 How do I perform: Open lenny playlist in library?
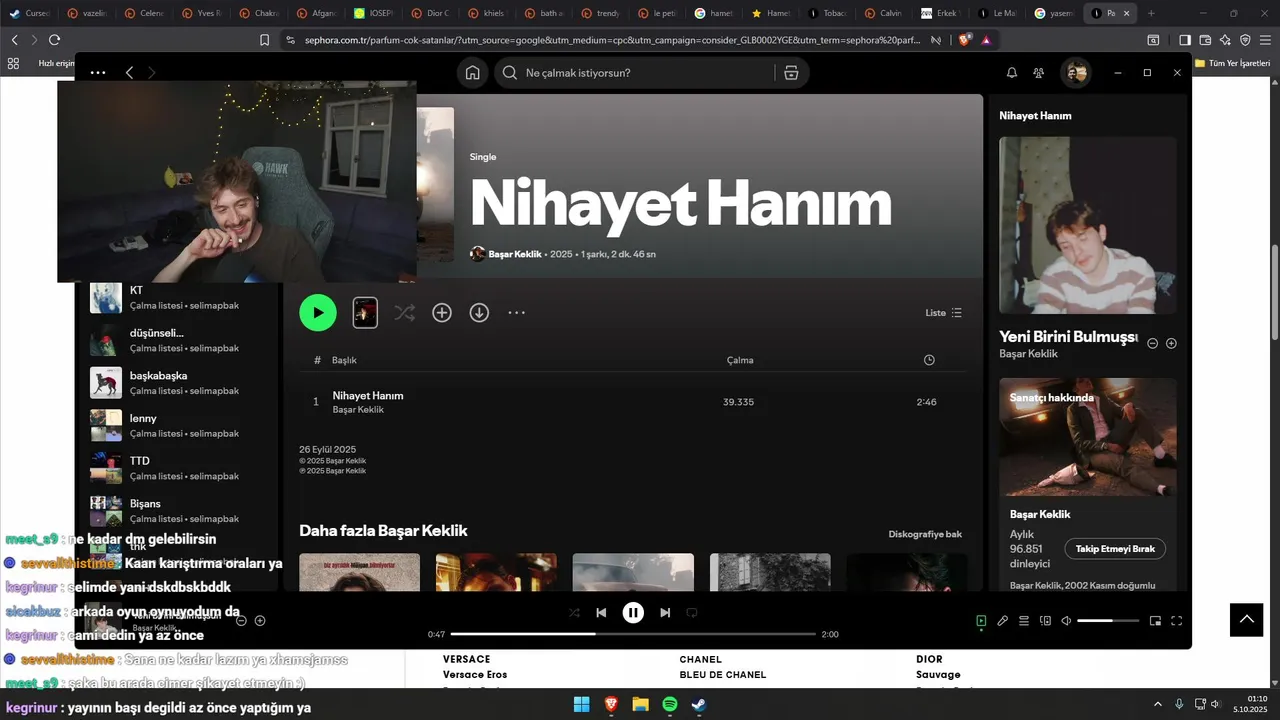click(x=178, y=425)
